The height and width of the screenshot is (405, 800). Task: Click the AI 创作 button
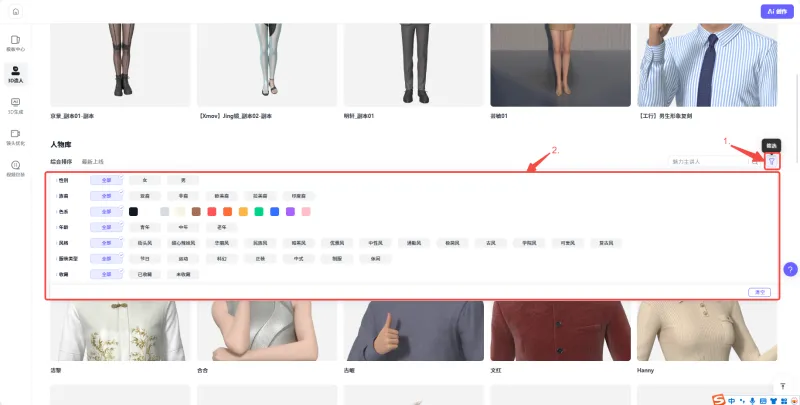777,11
